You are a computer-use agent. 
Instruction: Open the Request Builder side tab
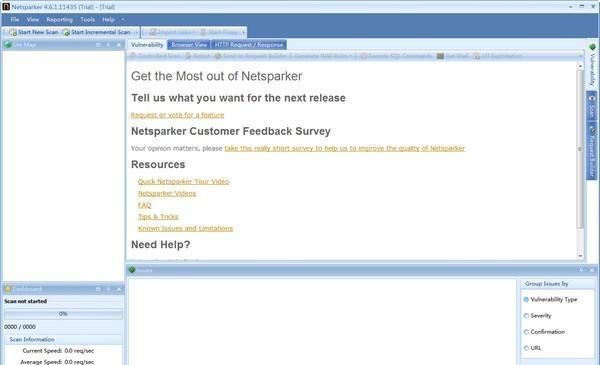pyautogui.click(x=592, y=151)
